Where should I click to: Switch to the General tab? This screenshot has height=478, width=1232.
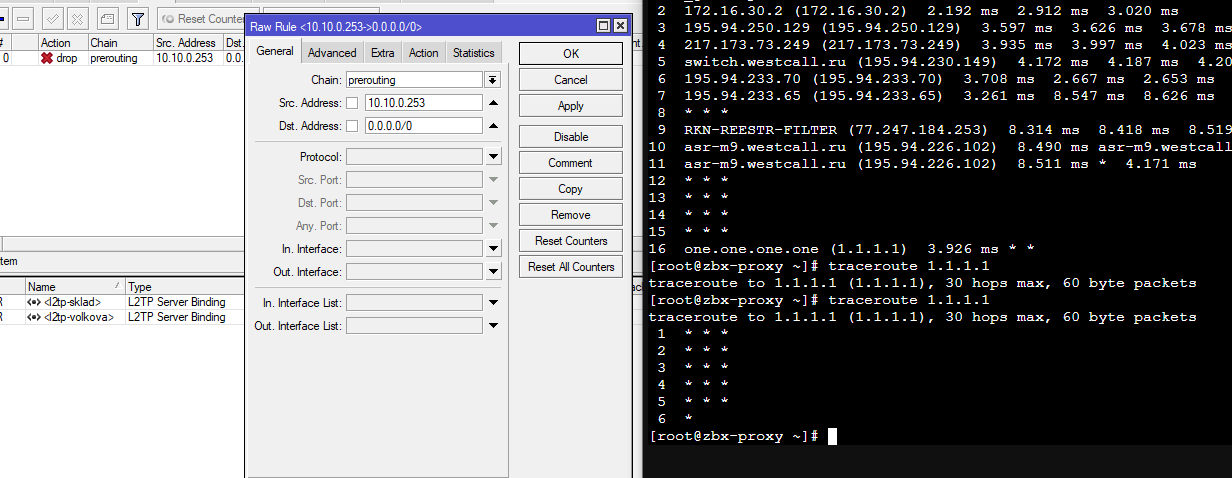(x=274, y=52)
